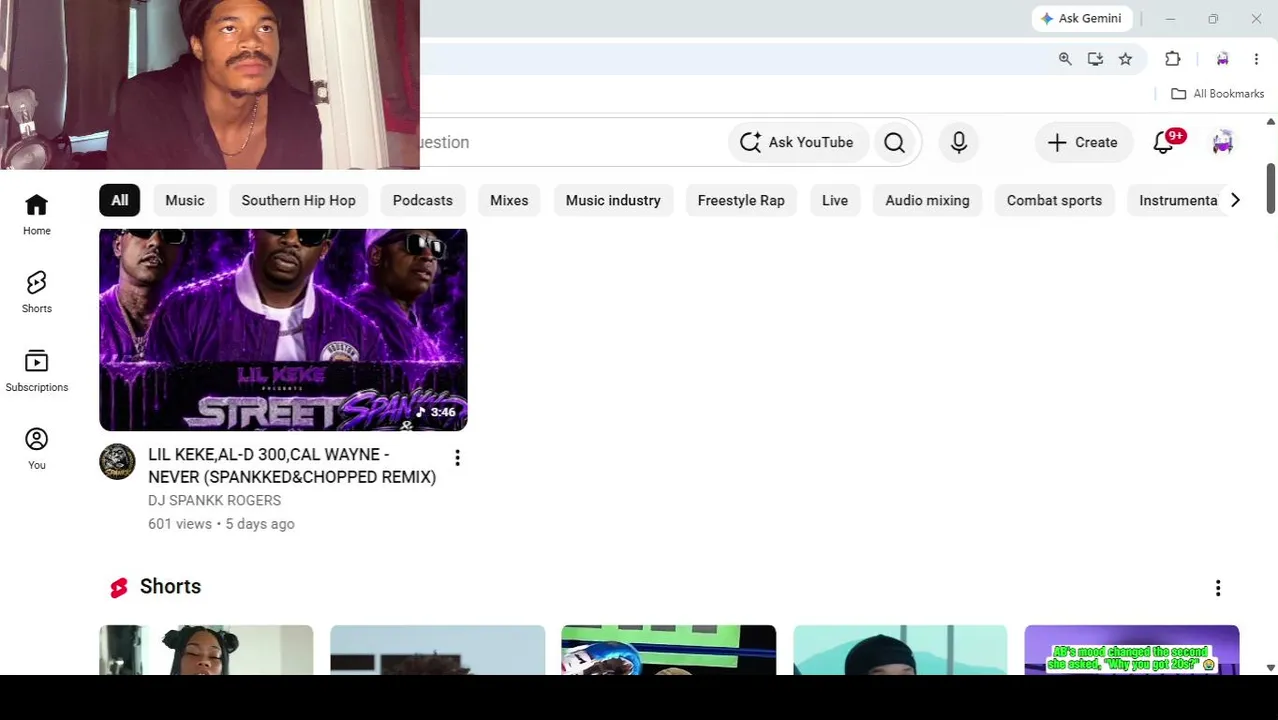This screenshot has width=1278, height=720.
Task: Click the Shorts section heading
Action: (170, 587)
